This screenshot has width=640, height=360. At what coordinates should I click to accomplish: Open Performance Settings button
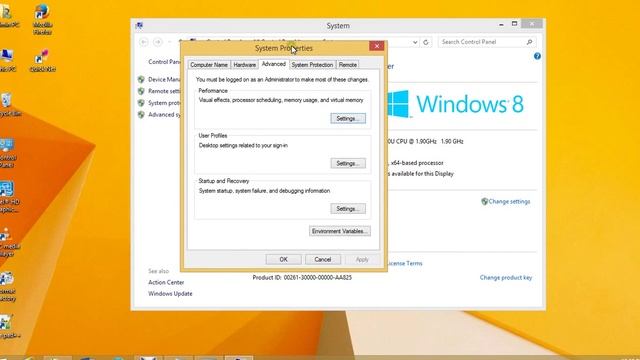click(x=348, y=118)
